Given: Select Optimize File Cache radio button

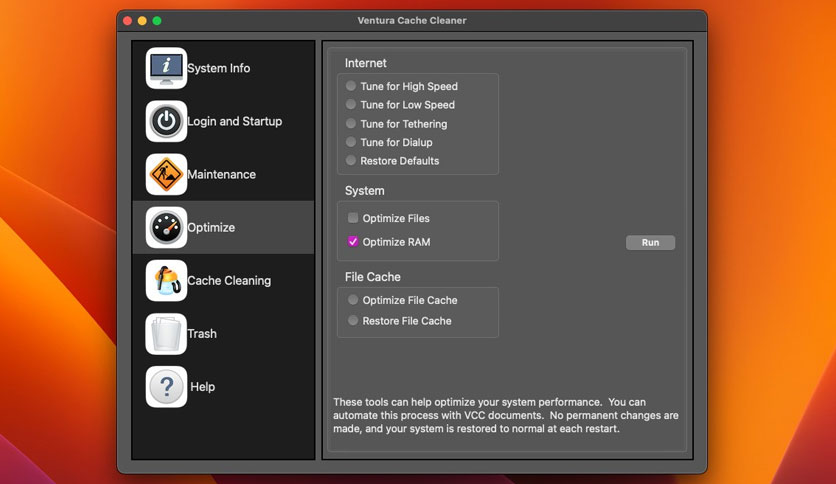Looking at the screenshot, I should click(353, 300).
